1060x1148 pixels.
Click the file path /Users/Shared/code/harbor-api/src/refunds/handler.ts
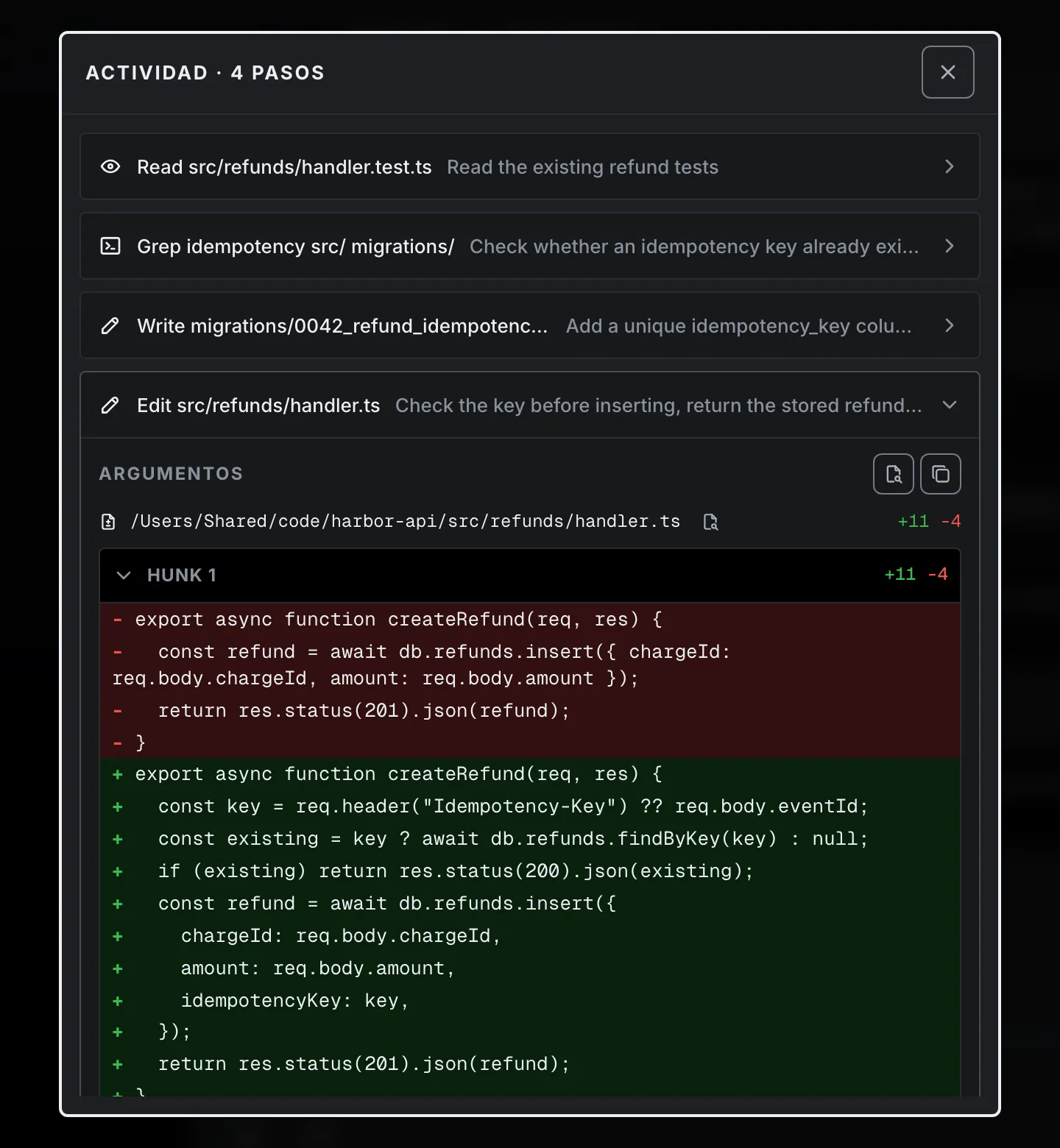(406, 521)
